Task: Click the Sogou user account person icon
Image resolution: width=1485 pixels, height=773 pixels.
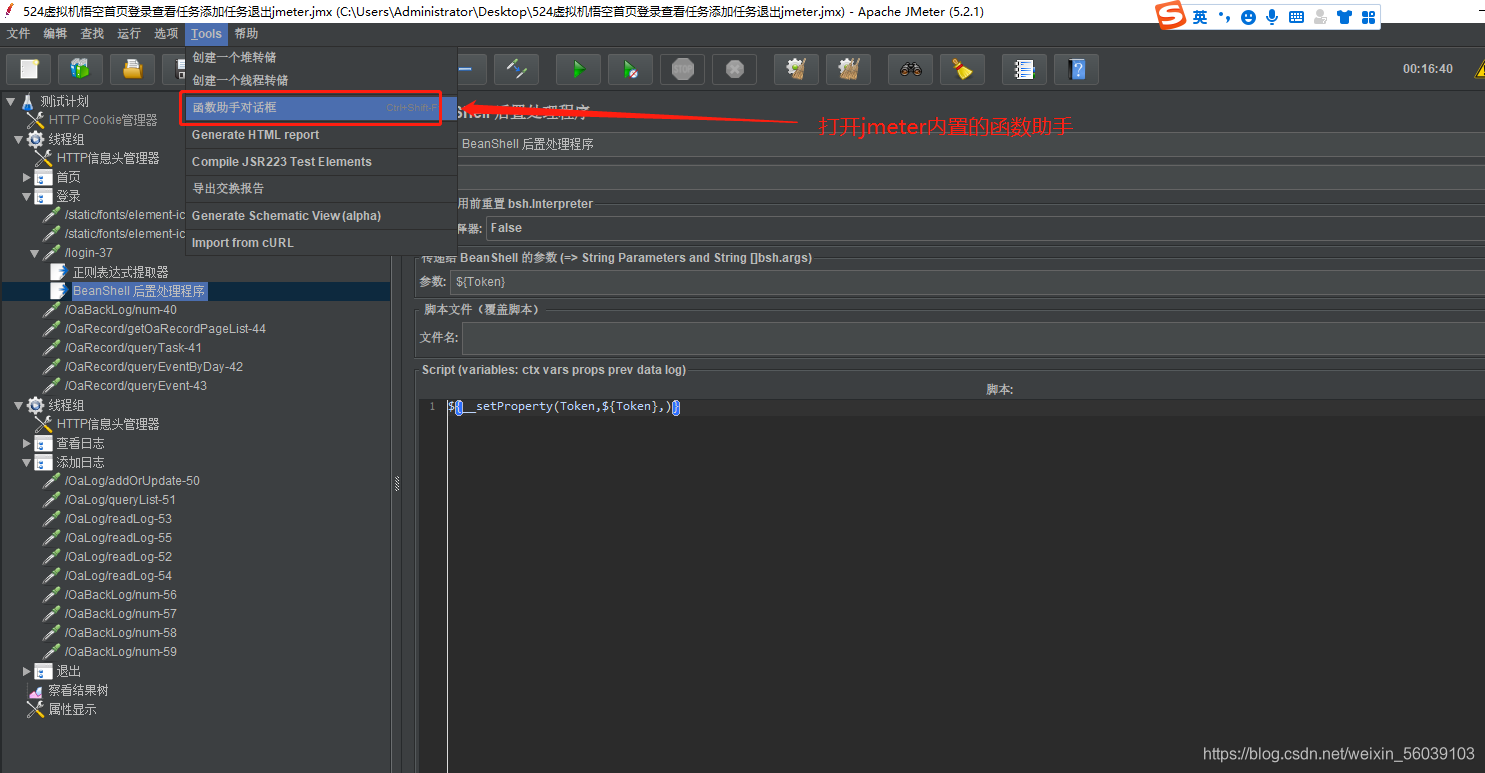Action: pyautogui.click(x=1320, y=17)
